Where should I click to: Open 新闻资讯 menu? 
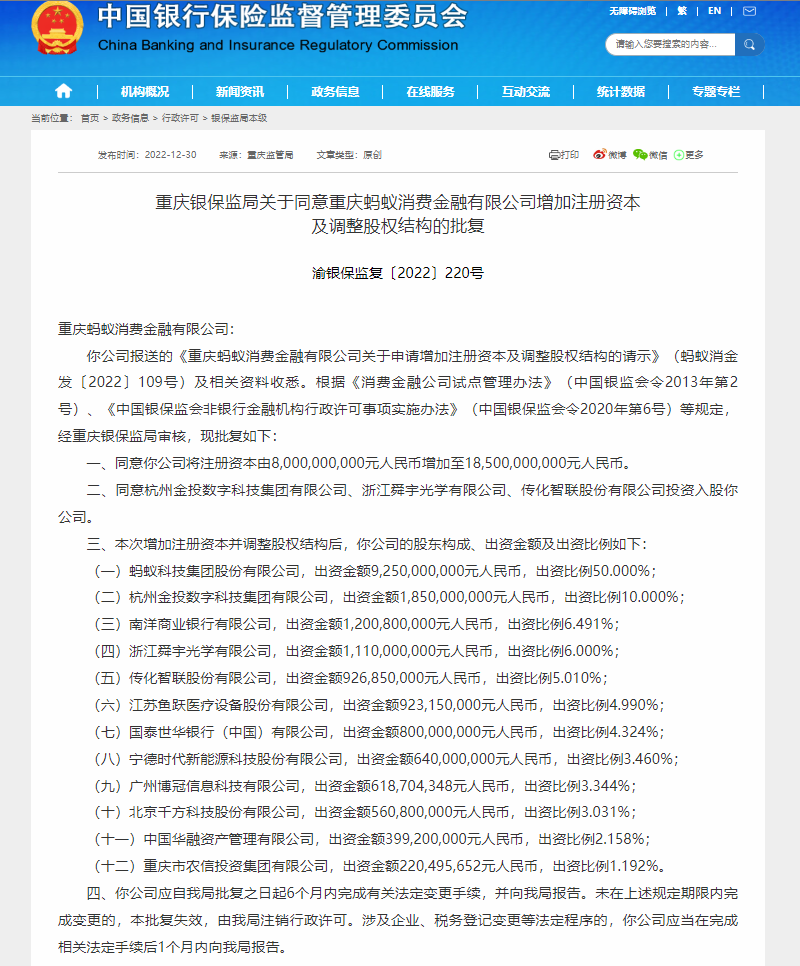(240, 92)
